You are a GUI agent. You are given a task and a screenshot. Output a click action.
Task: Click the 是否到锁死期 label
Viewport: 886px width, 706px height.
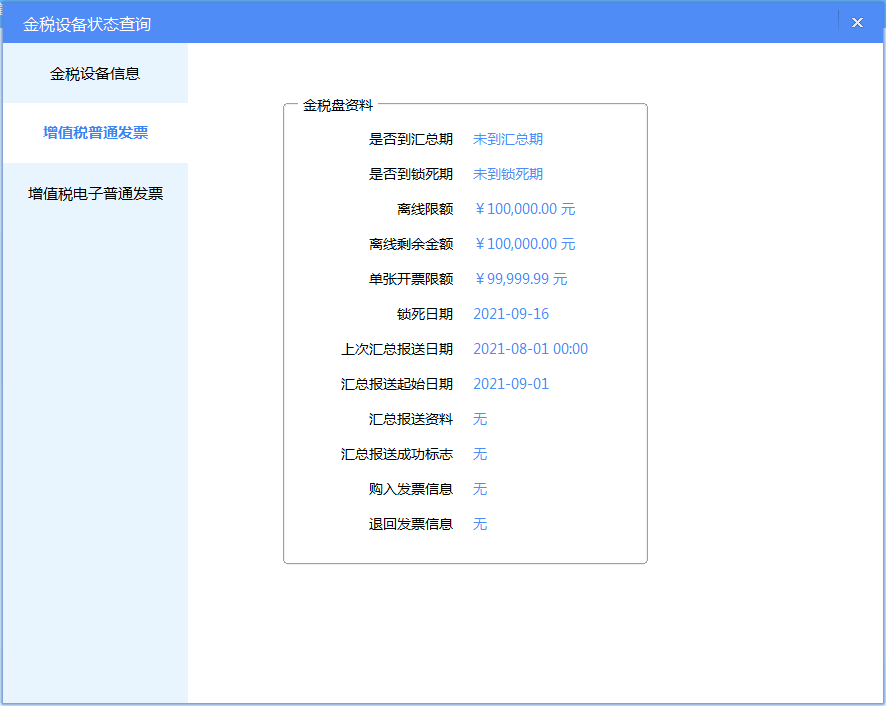[411, 174]
